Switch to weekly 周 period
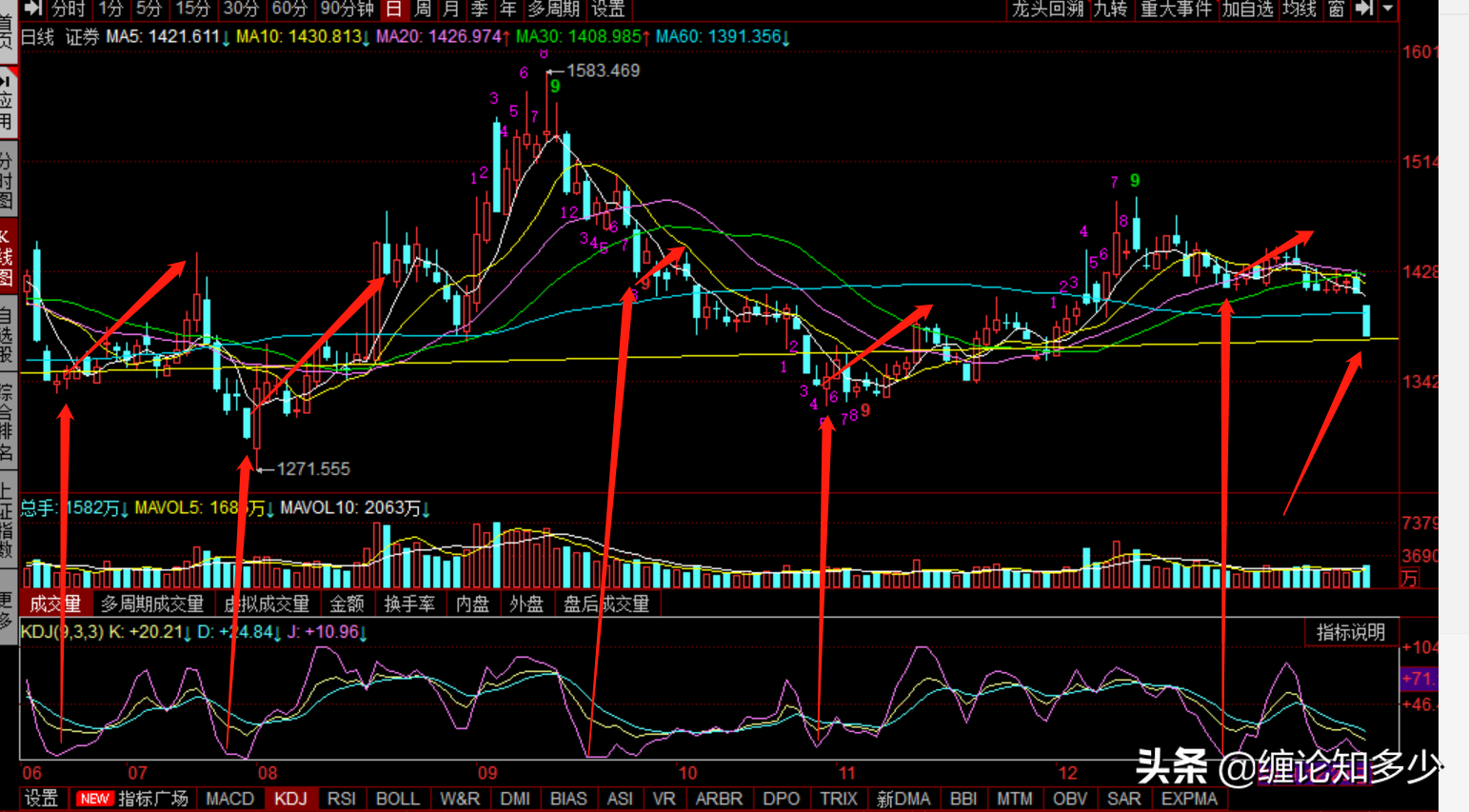Image resolution: width=1469 pixels, height=812 pixels. 423,9
